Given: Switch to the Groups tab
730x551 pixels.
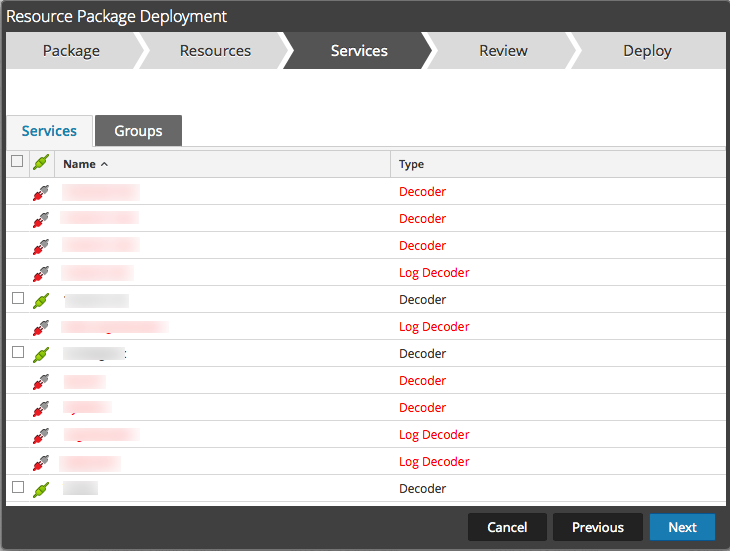Looking at the screenshot, I should point(138,131).
